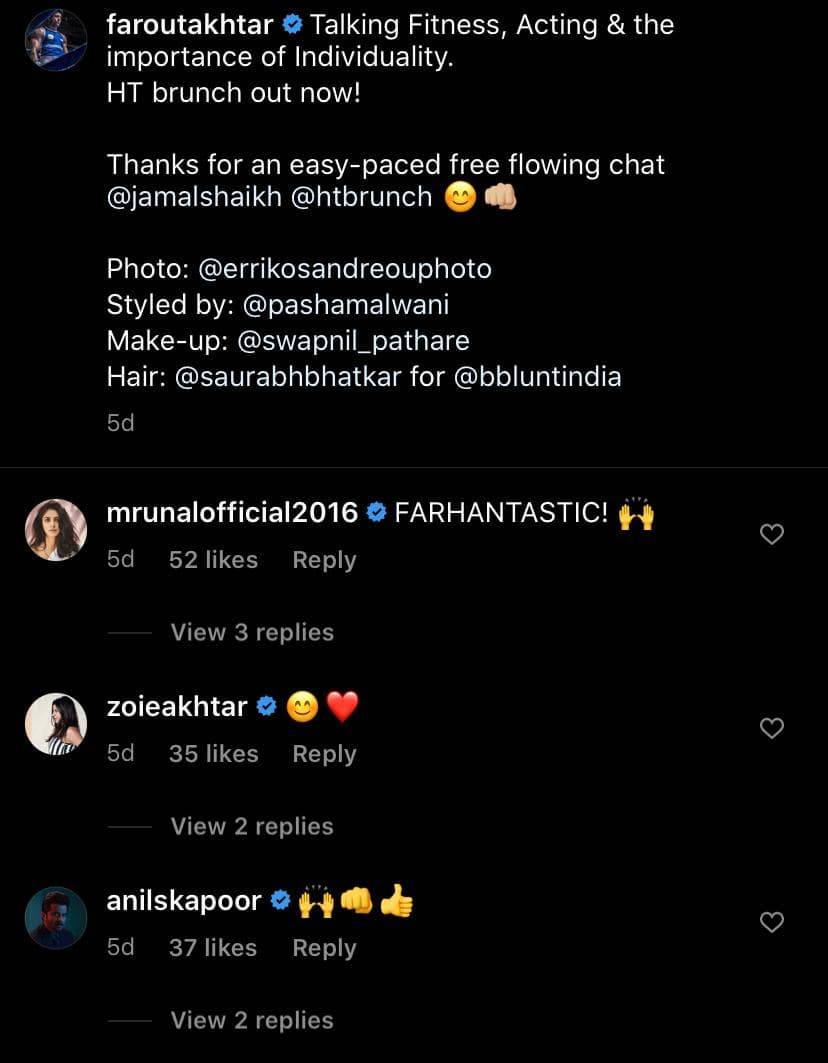The width and height of the screenshot is (828, 1063).
Task: Click the faroutakhtar username
Action: [189, 25]
